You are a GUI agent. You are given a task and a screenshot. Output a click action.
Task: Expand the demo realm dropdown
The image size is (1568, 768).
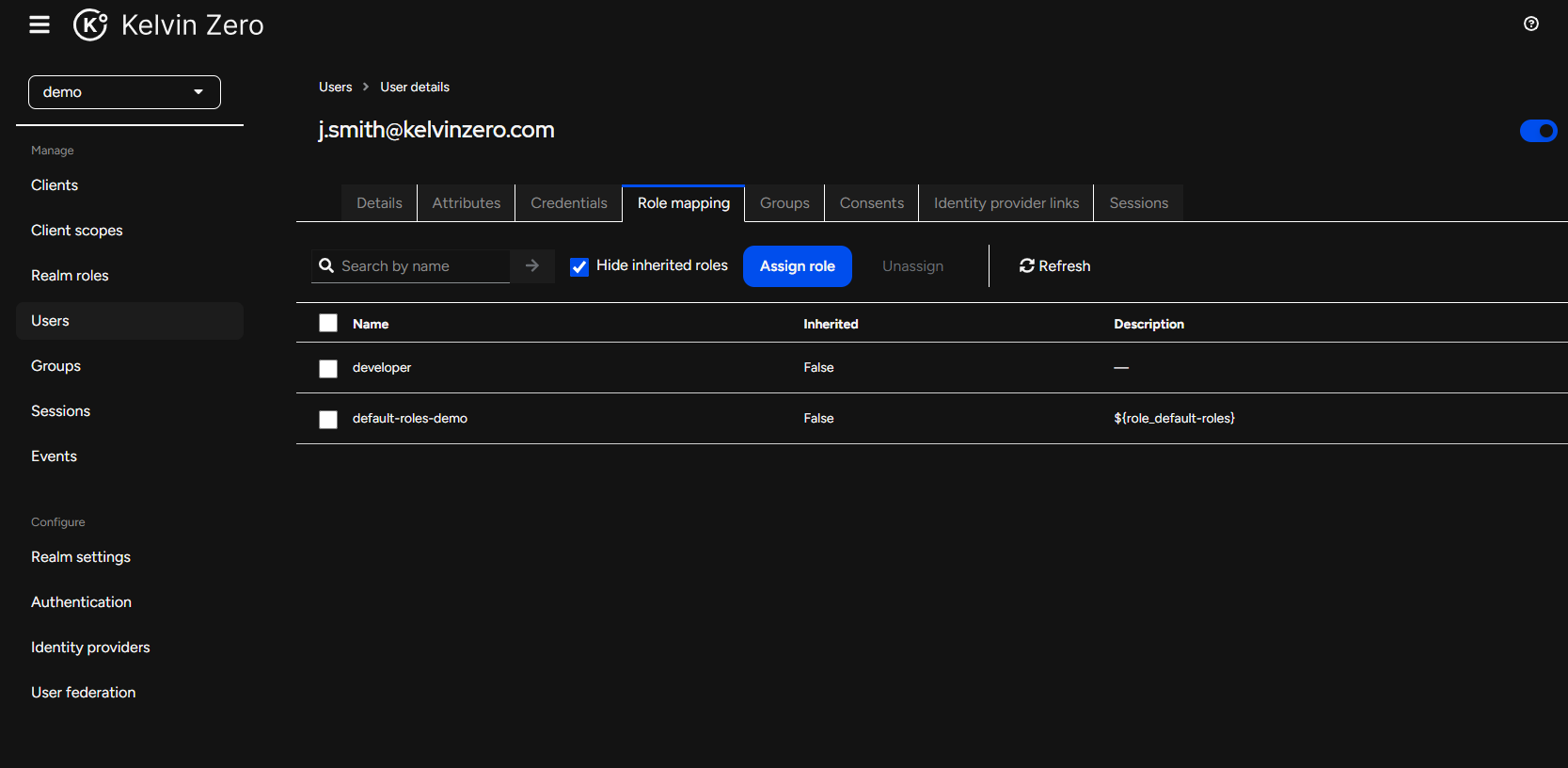[x=124, y=92]
